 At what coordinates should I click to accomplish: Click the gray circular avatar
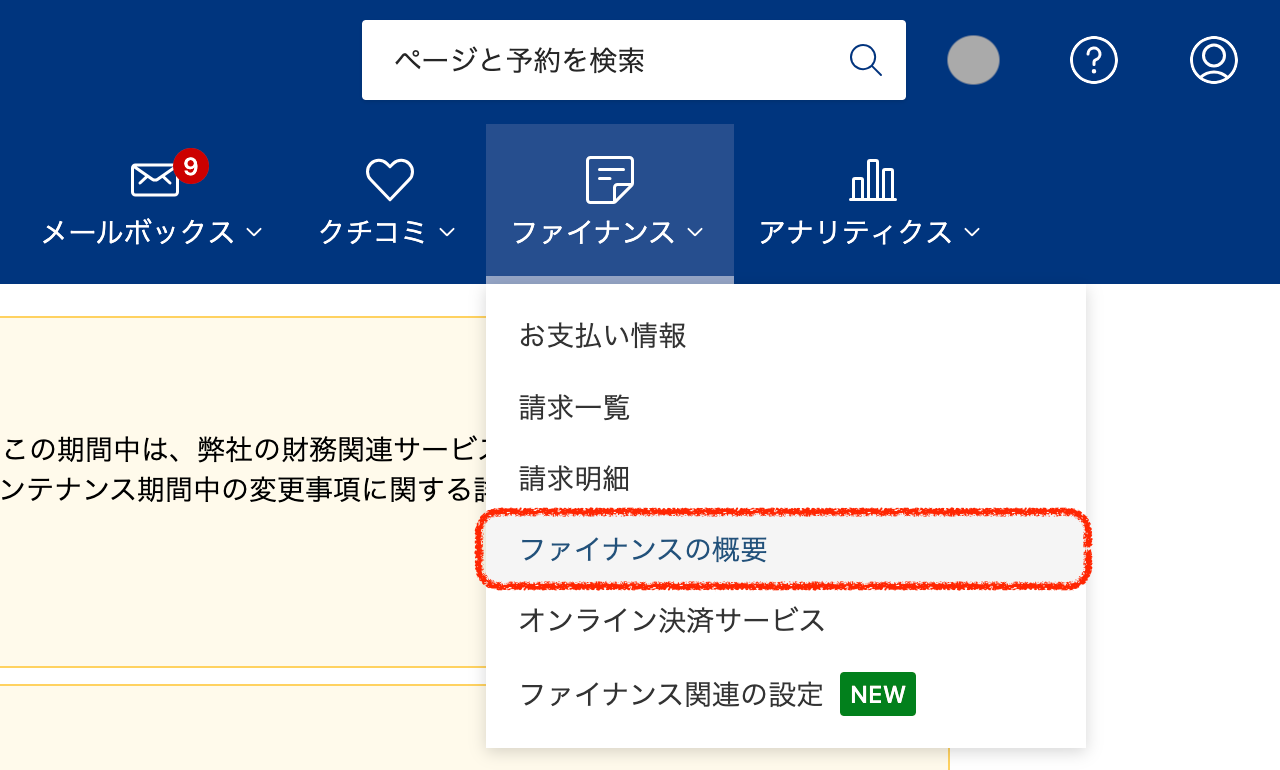973,60
